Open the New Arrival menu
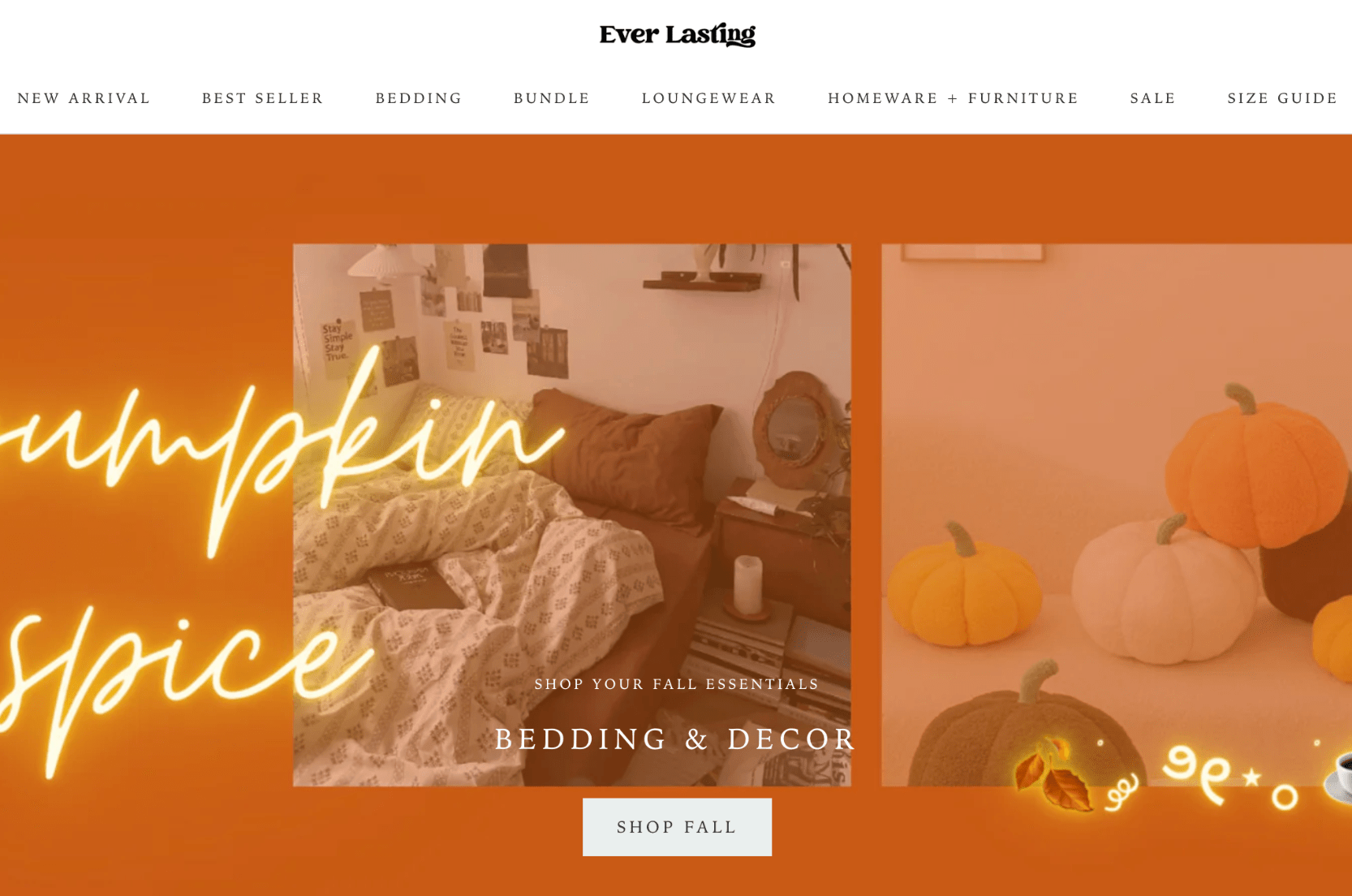The image size is (1352, 896). point(84,98)
